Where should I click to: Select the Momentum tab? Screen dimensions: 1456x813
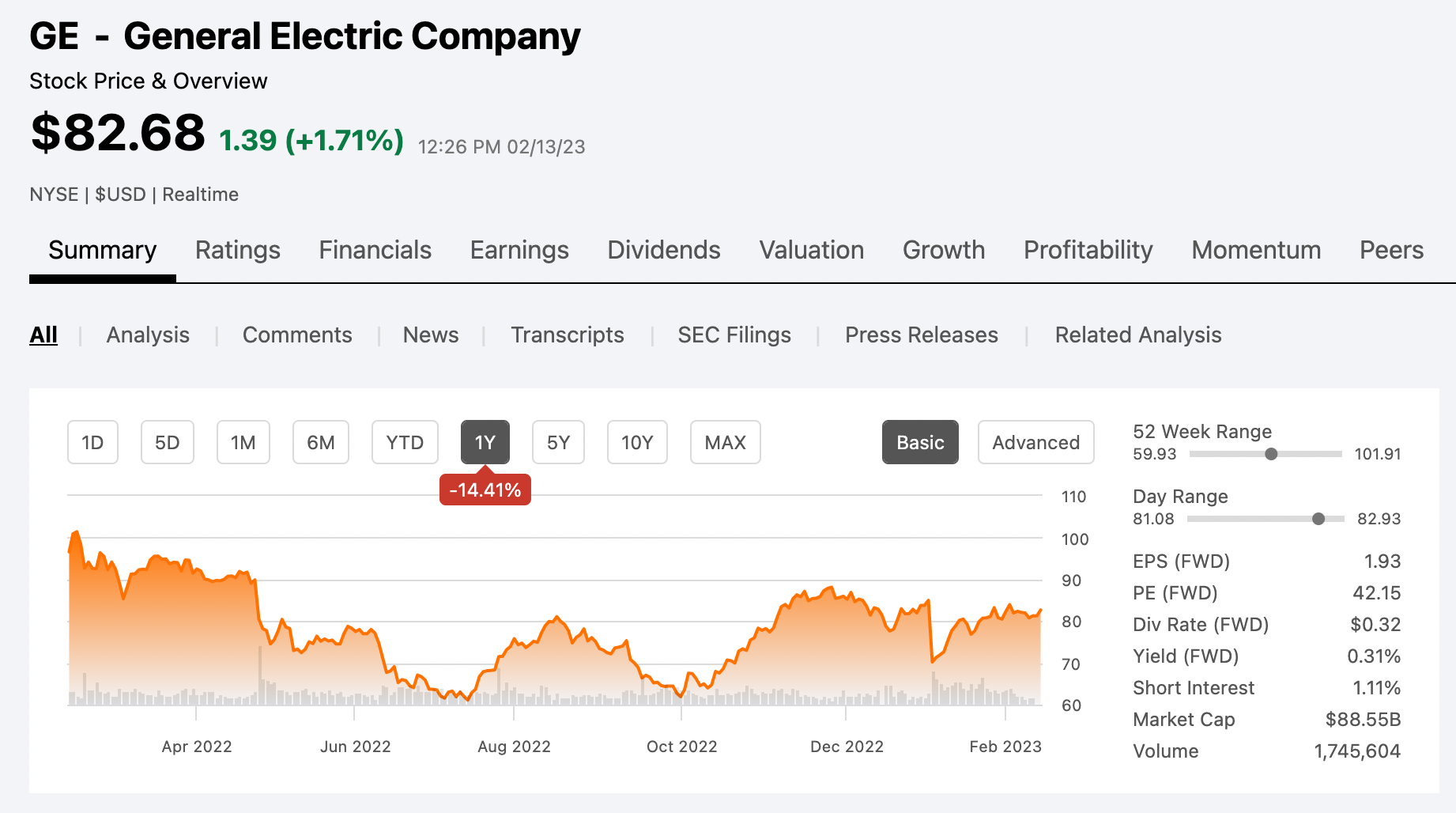click(x=1255, y=250)
